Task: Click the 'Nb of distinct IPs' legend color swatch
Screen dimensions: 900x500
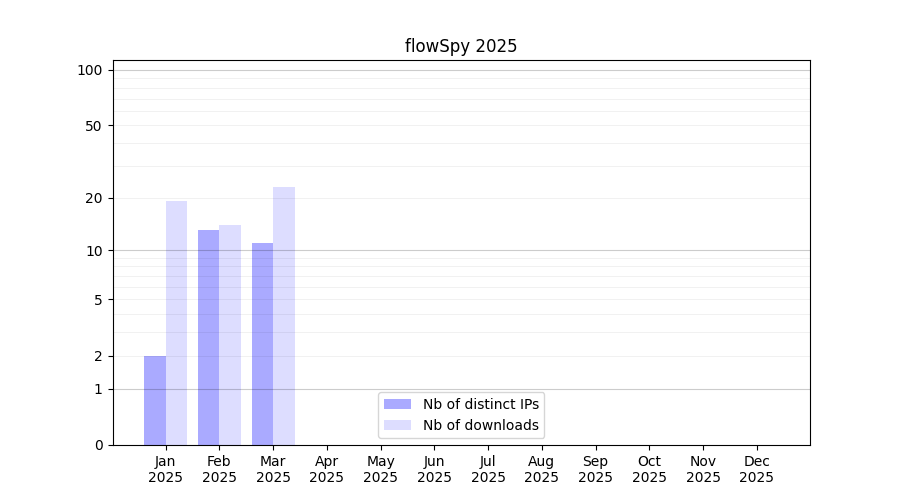Action: pyautogui.click(x=397, y=404)
